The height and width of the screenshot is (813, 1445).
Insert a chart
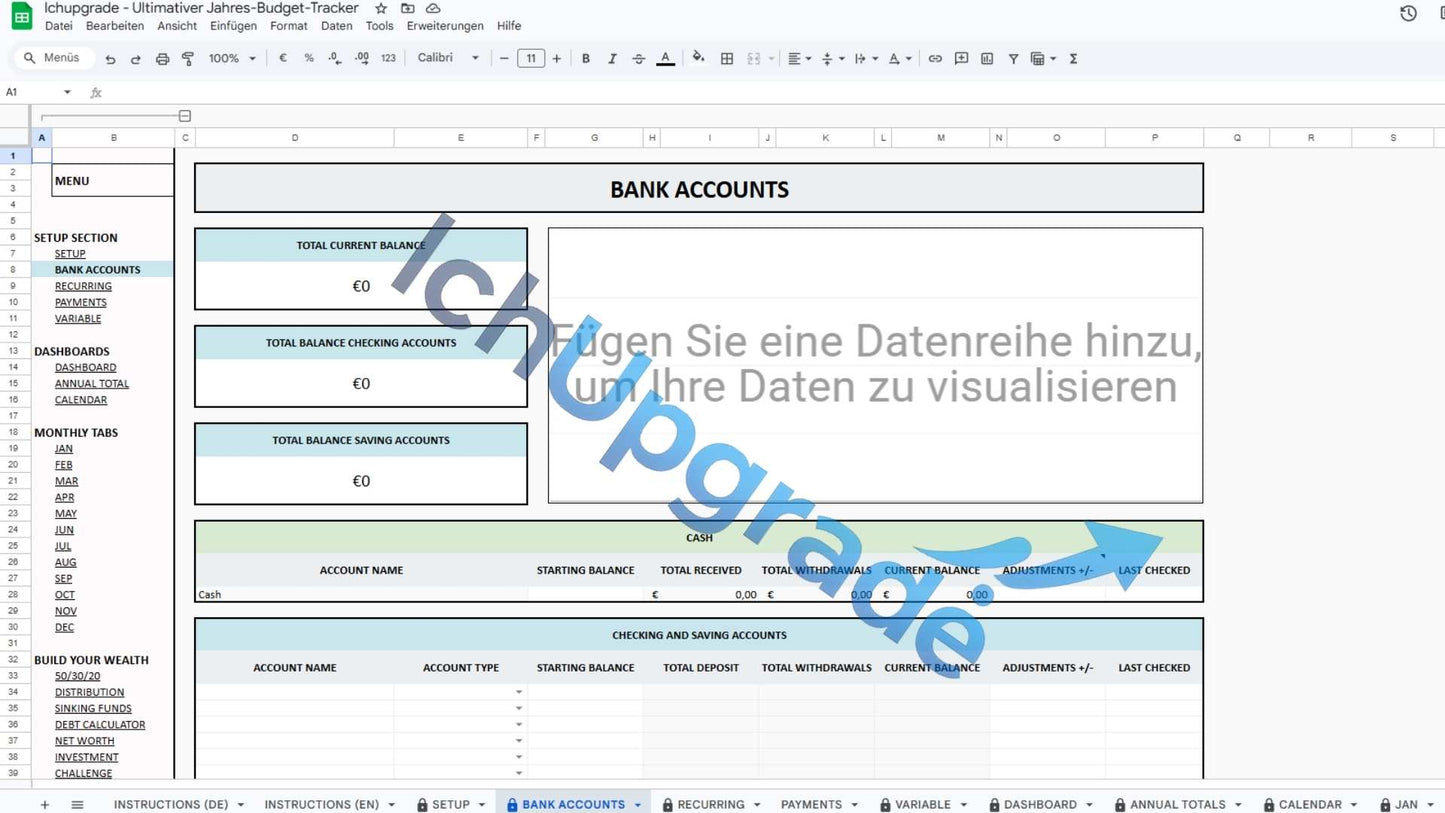pos(987,58)
